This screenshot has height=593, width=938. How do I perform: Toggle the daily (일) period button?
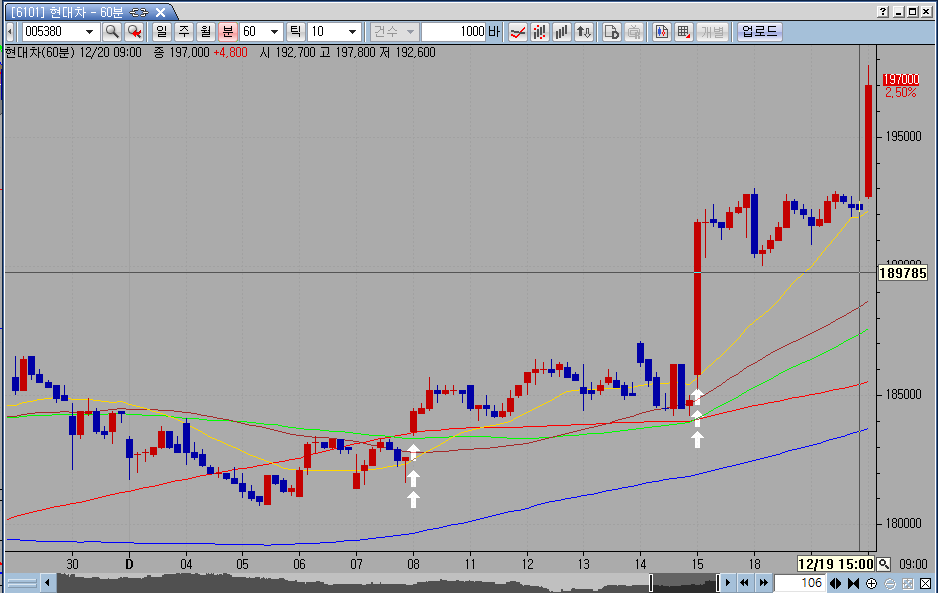[x=162, y=31]
